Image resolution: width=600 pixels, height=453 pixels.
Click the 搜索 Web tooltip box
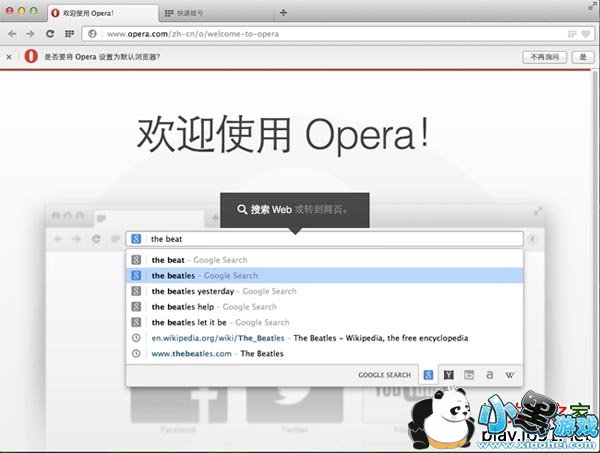295,210
